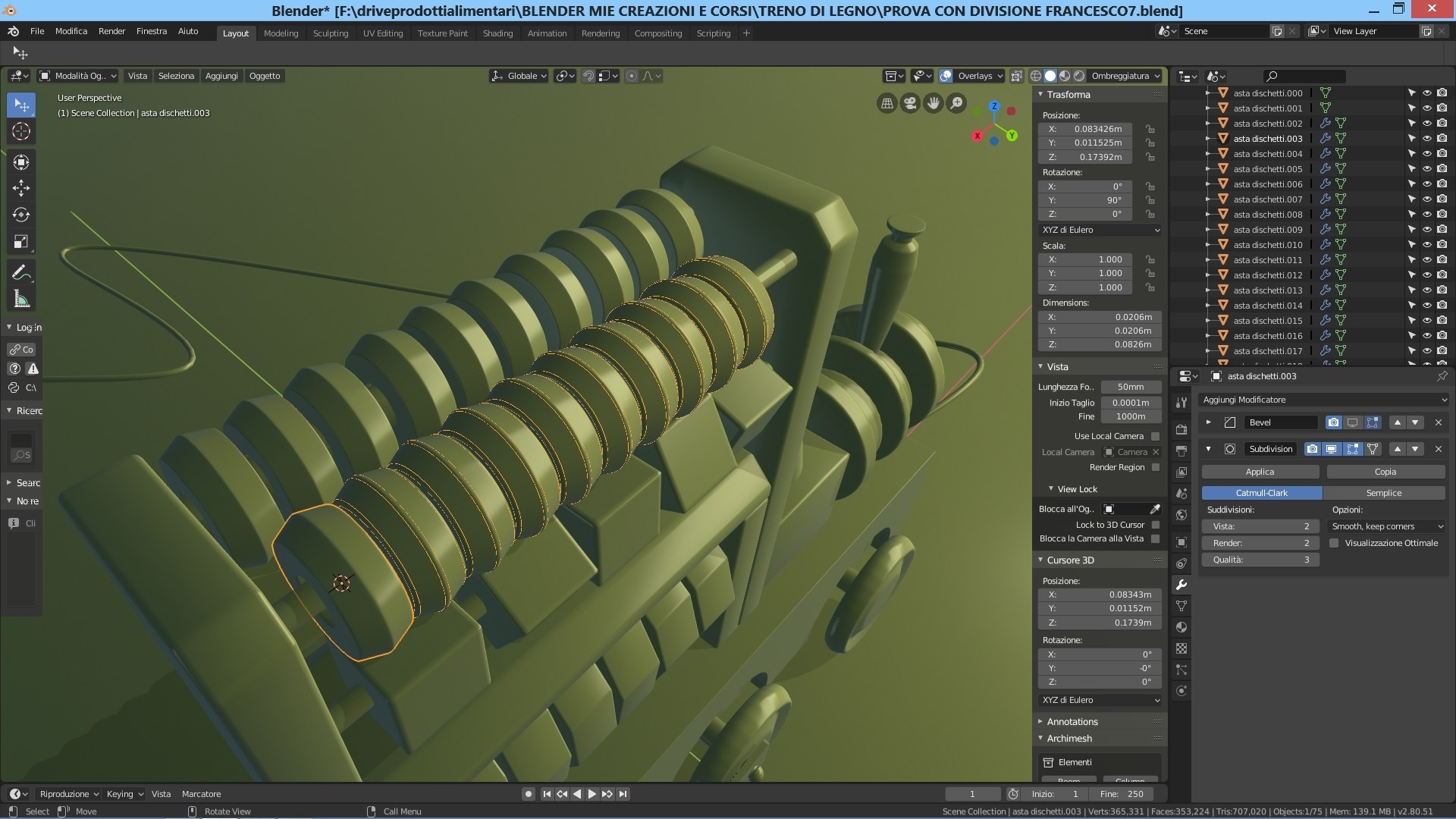The width and height of the screenshot is (1456, 819).
Task: Open the Aggiungi Modificatore dropdown
Action: pyautogui.click(x=1324, y=400)
